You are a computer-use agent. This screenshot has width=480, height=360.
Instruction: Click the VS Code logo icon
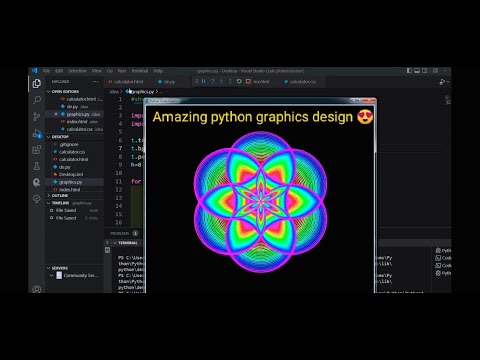point(34,71)
